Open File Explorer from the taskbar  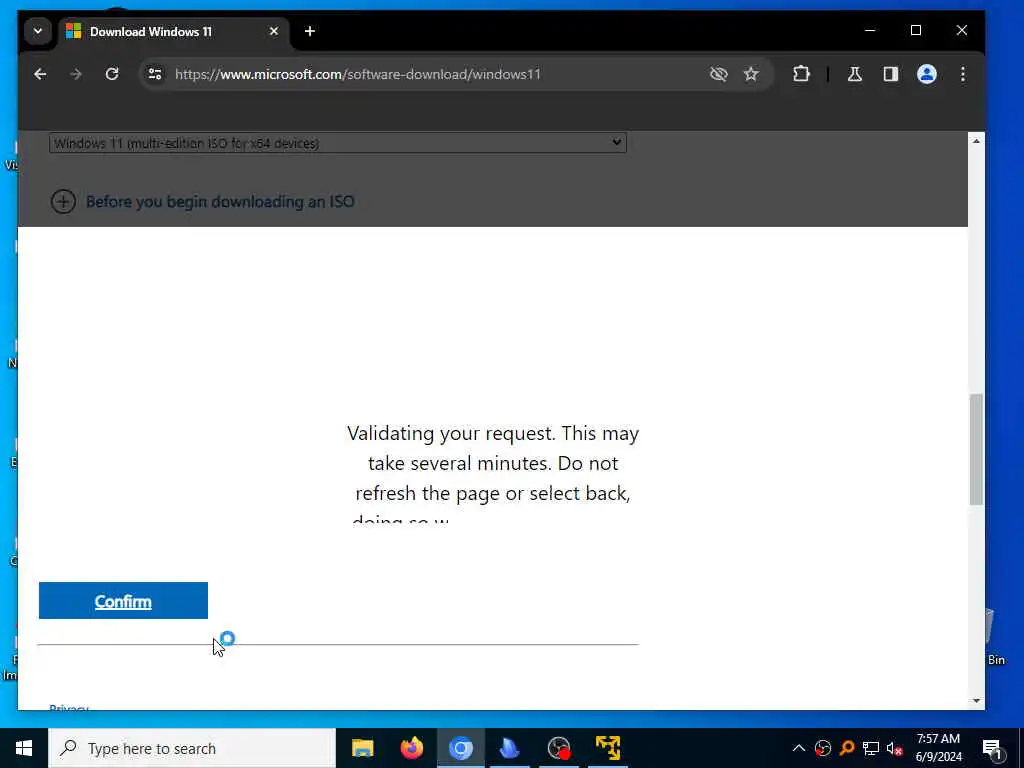(x=362, y=748)
